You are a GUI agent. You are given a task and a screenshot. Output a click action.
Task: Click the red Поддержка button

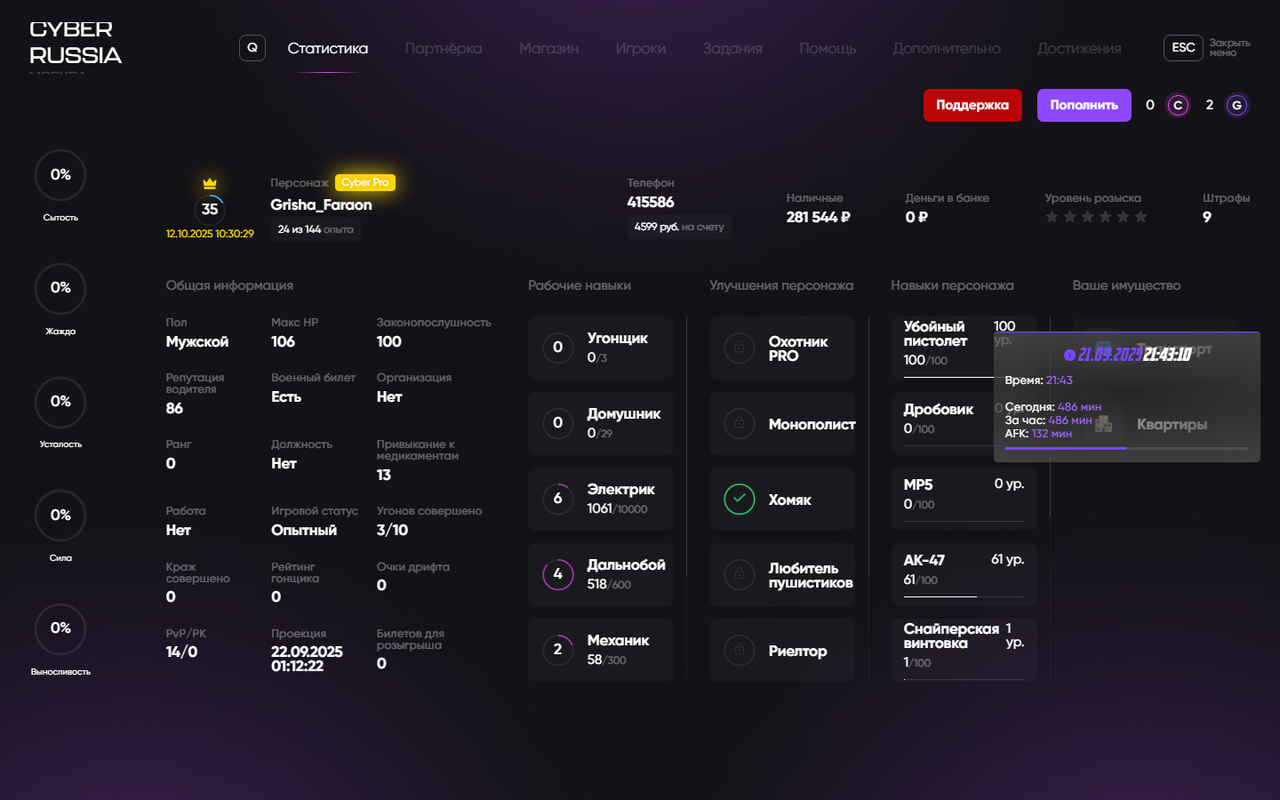pyautogui.click(x=973, y=105)
